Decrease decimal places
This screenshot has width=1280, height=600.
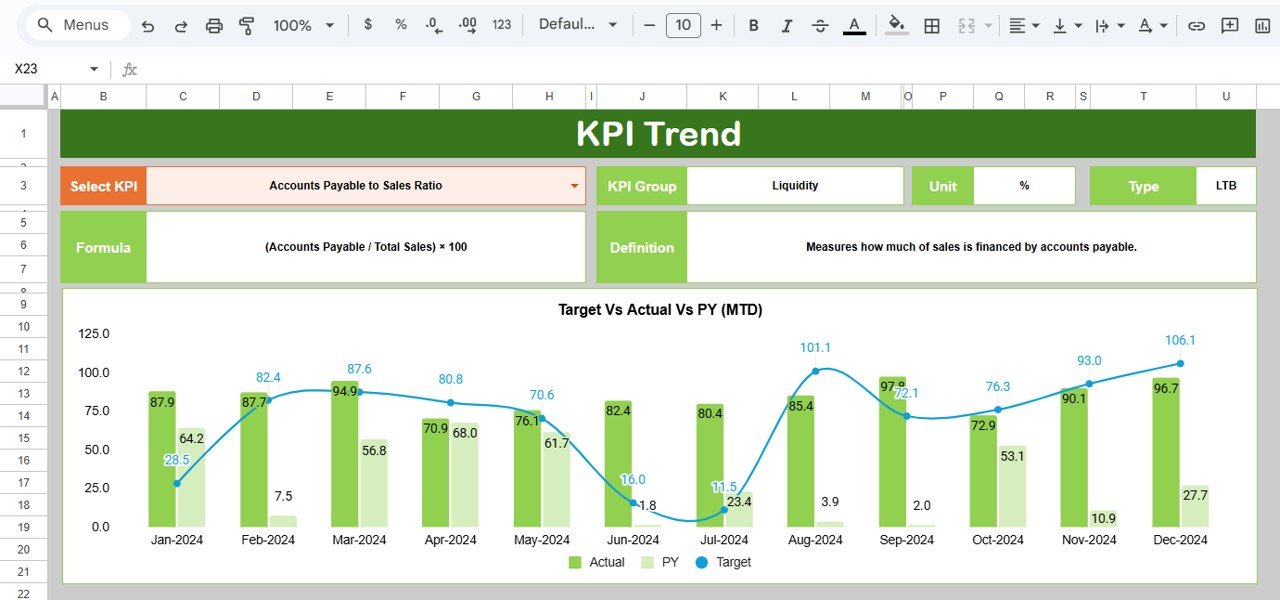(432, 25)
